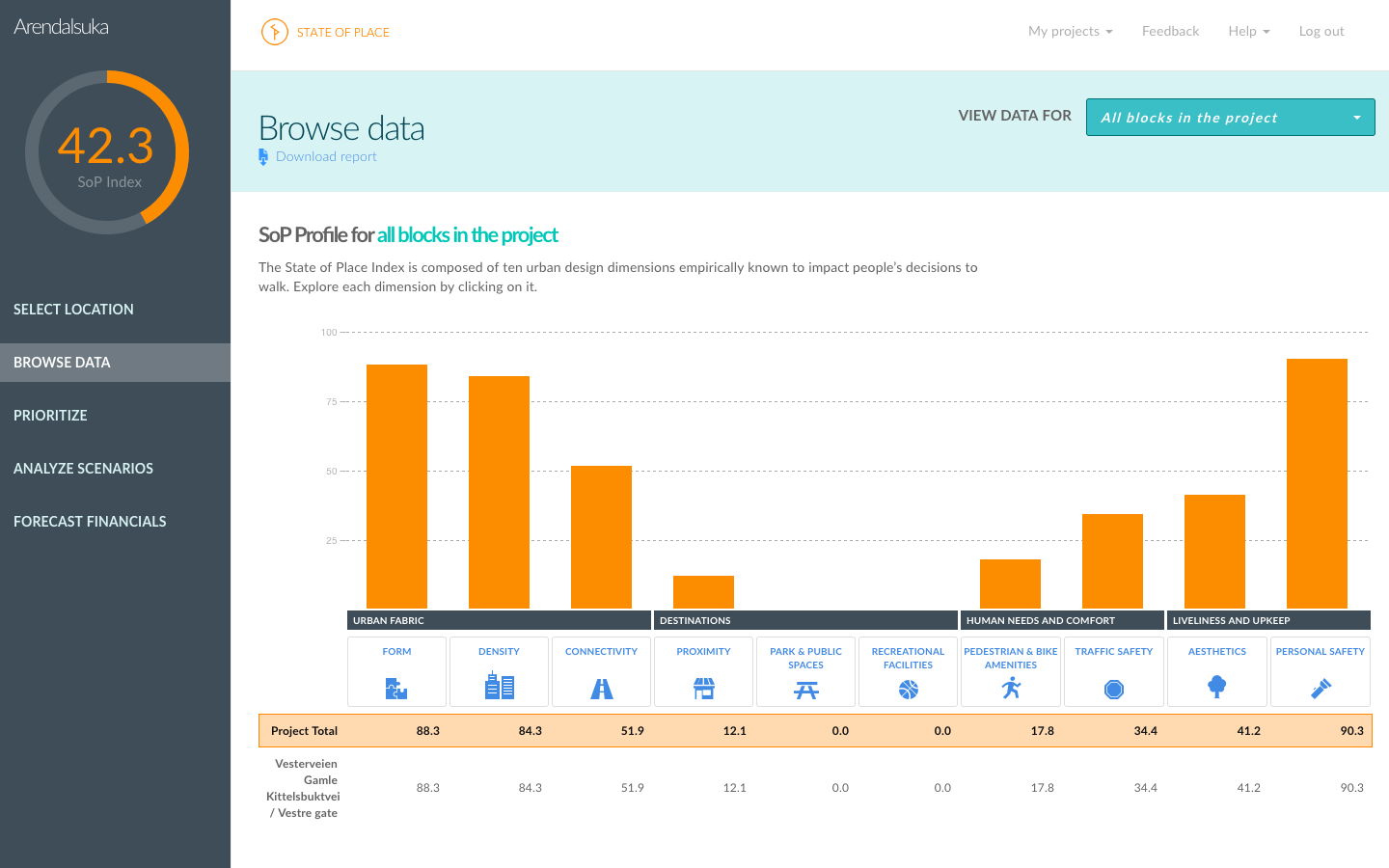Click the 42.3 SoP Index gauge
The image size is (1389, 868).
pos(107,152)
